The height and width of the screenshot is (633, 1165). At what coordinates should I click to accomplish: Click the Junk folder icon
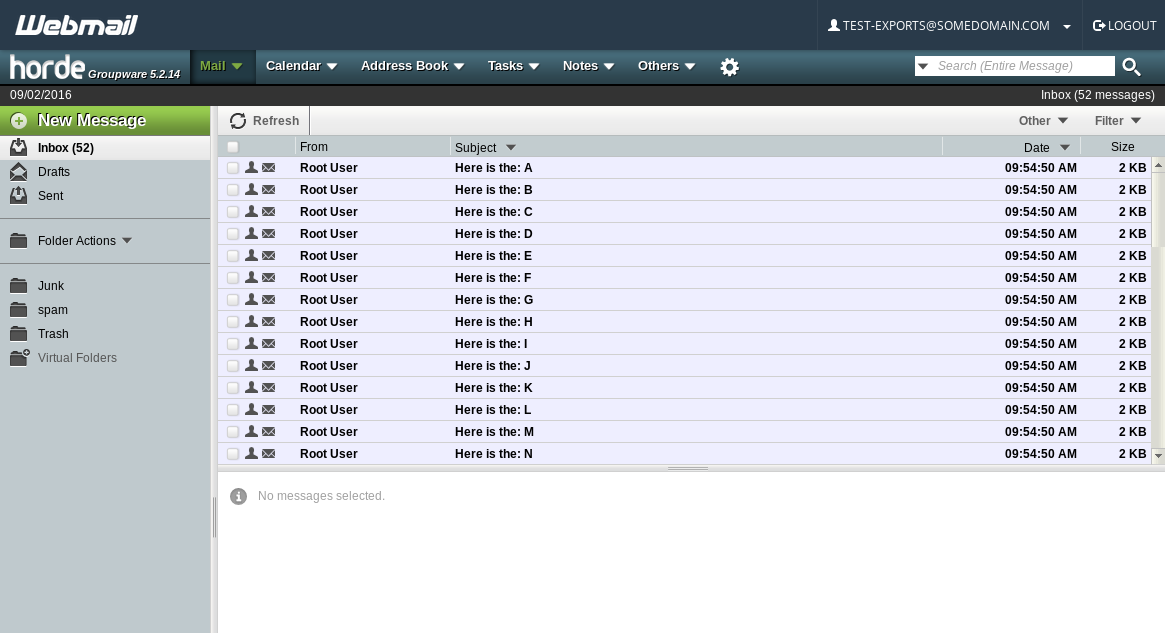[x=19, y=286]
